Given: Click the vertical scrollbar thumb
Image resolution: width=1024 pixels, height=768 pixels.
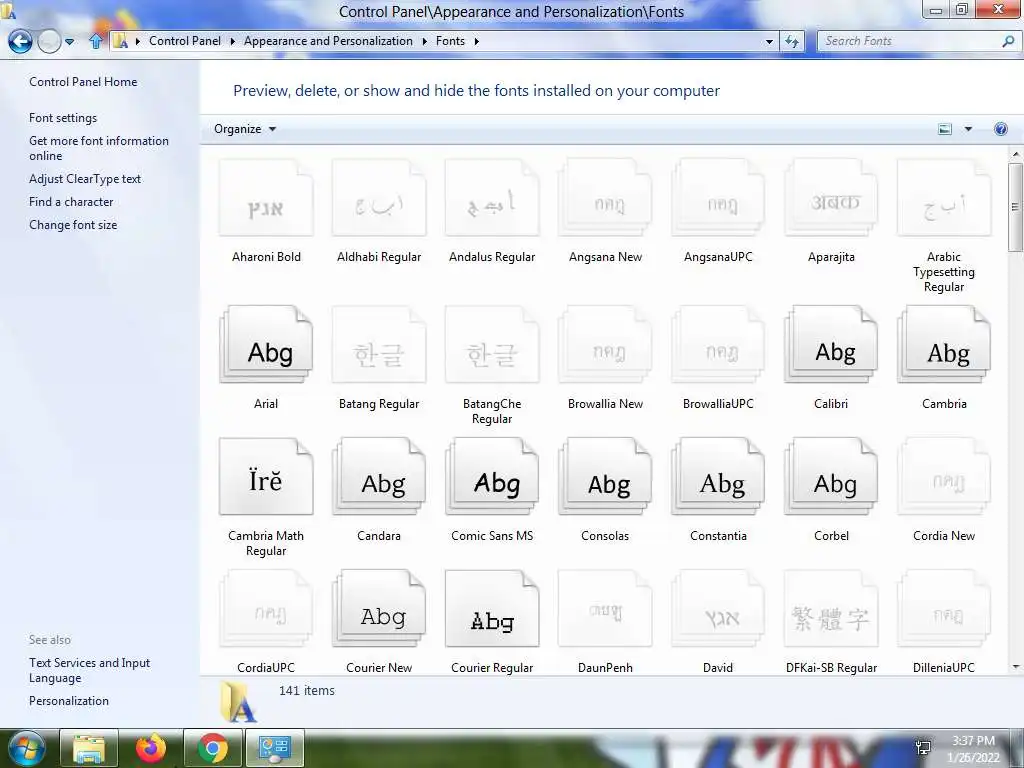Looking at the screenshot, I should [x=1015, y=207].
